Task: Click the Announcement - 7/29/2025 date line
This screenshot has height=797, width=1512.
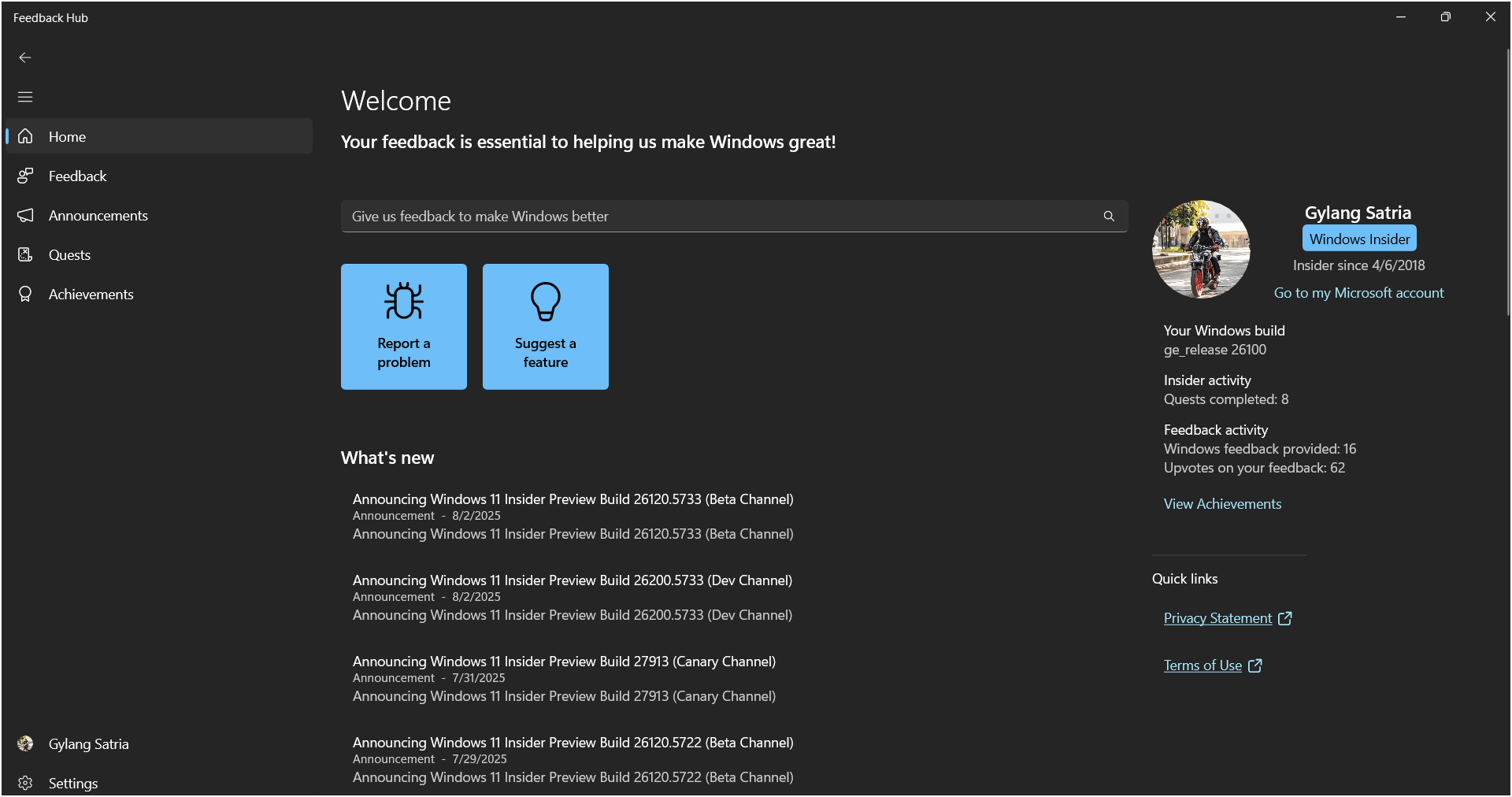Action: pos(430,759)
